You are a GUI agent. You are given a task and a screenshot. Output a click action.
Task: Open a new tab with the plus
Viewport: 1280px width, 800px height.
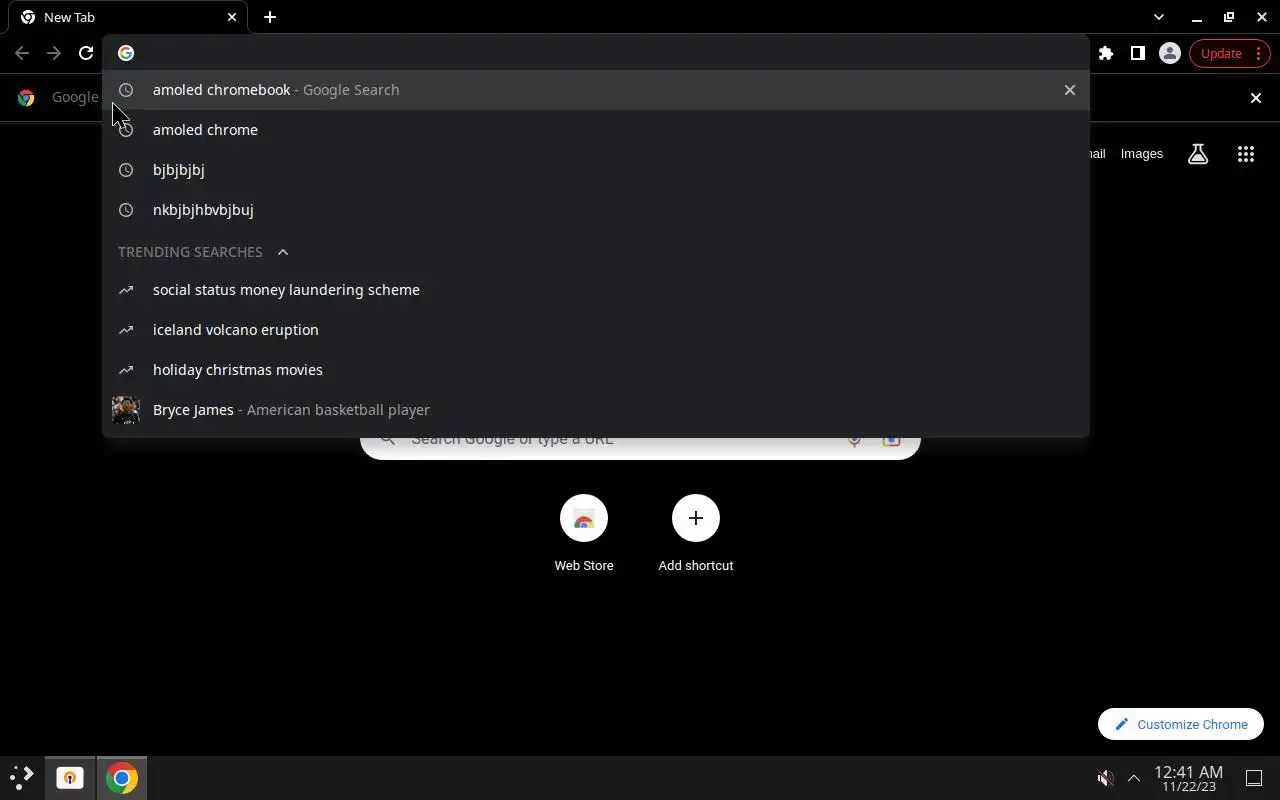tap(270, 17)
